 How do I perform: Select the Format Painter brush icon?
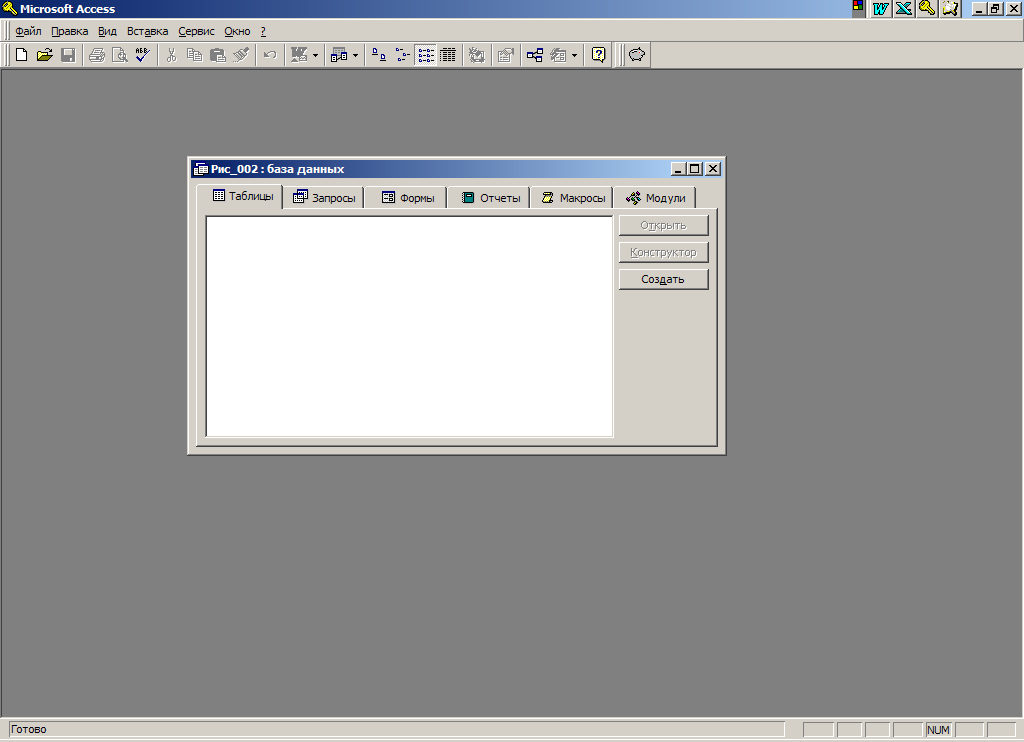[241, 55]
